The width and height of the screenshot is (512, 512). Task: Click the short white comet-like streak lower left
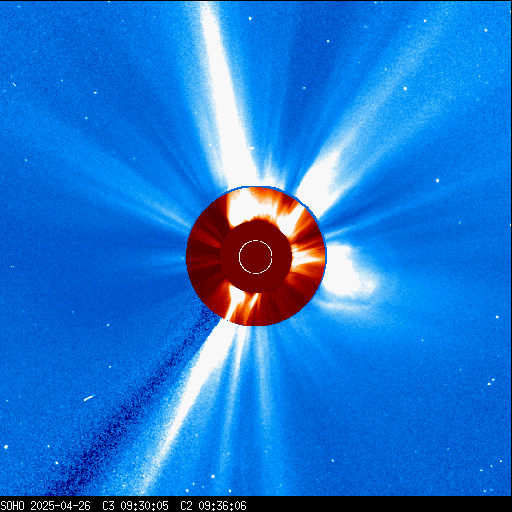point(89,398)
